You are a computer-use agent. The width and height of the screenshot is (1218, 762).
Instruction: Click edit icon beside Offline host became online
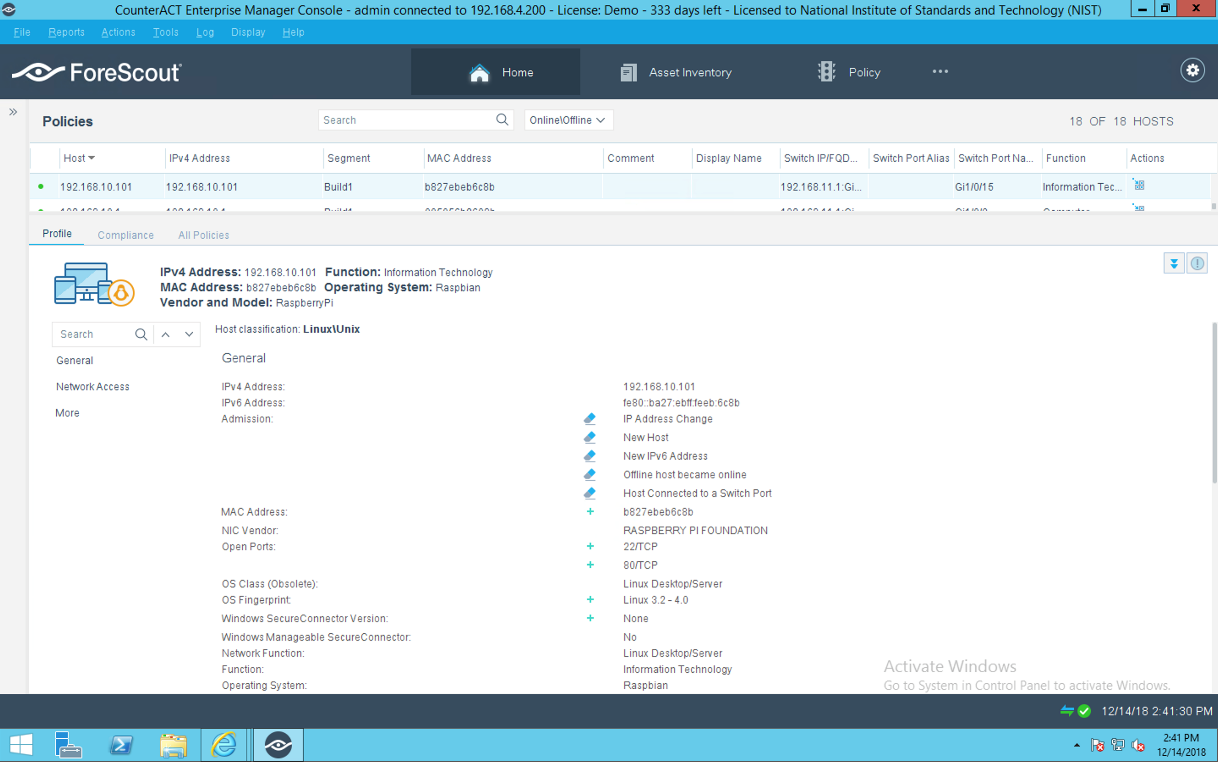point(590,474)
